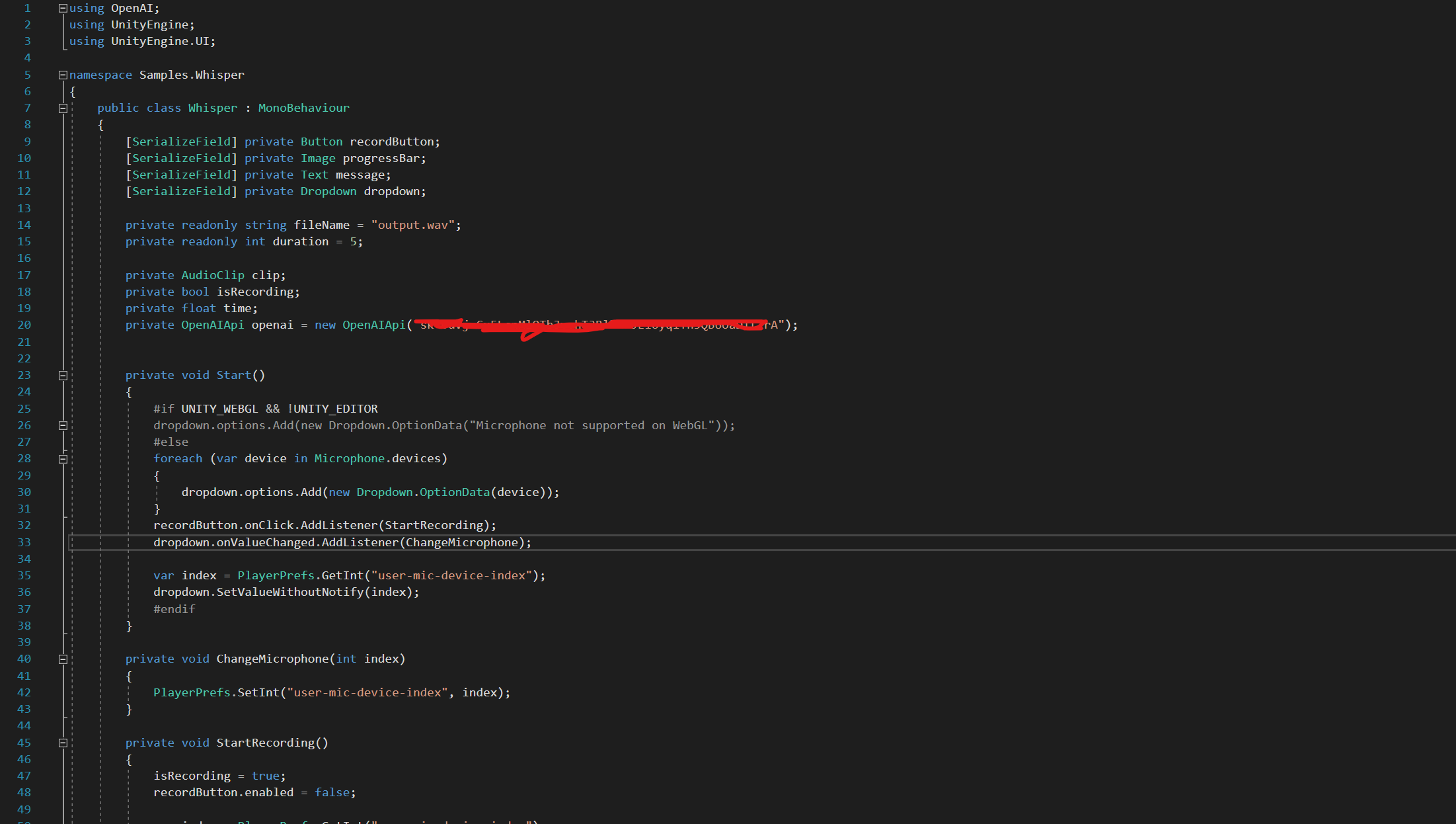Click the MonoBehaviour base class name
This screenshot has height=824, width=1456.
pos(303,108)
